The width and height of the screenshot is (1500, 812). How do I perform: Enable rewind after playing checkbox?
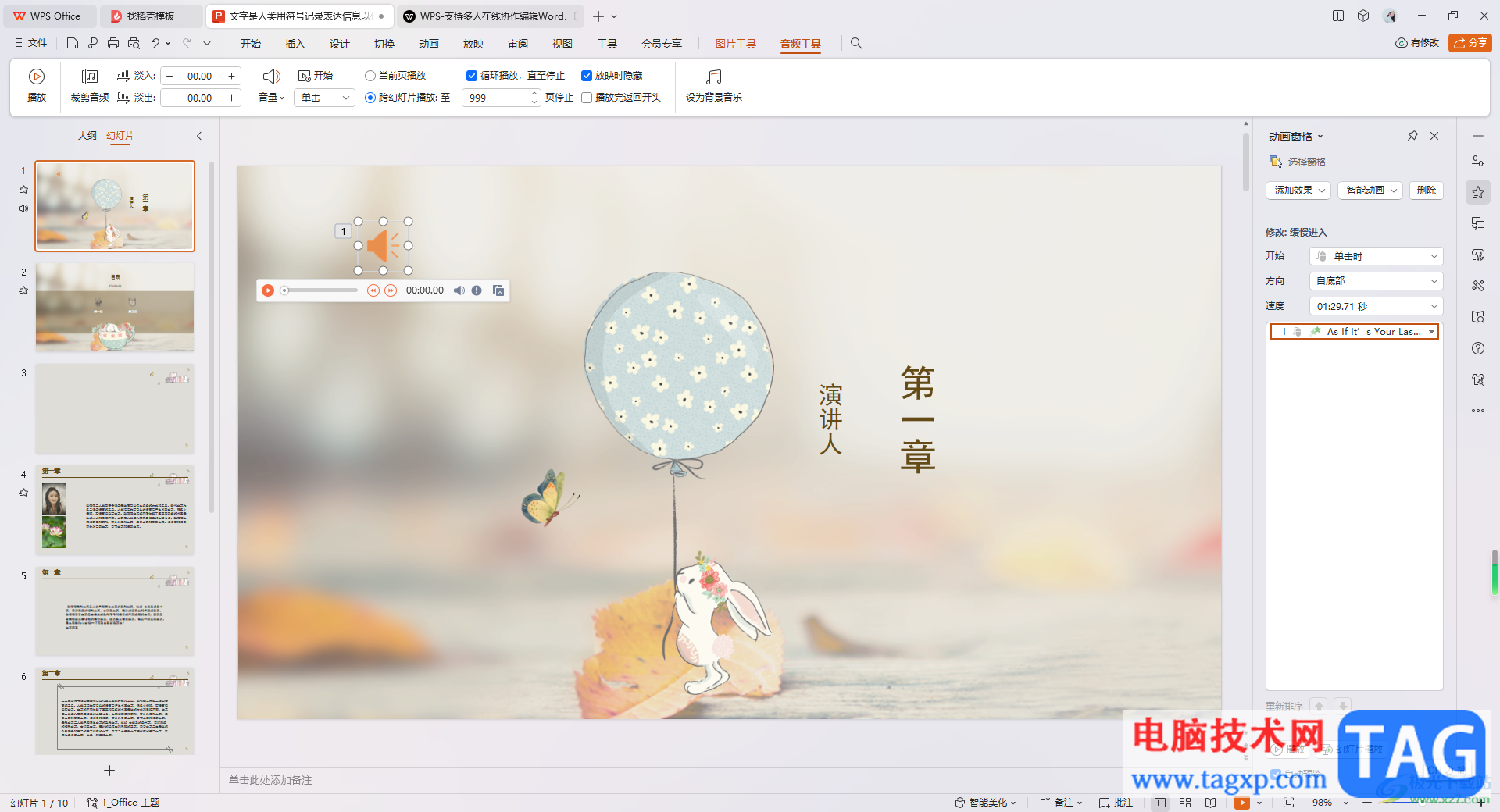tap(587, 98)
